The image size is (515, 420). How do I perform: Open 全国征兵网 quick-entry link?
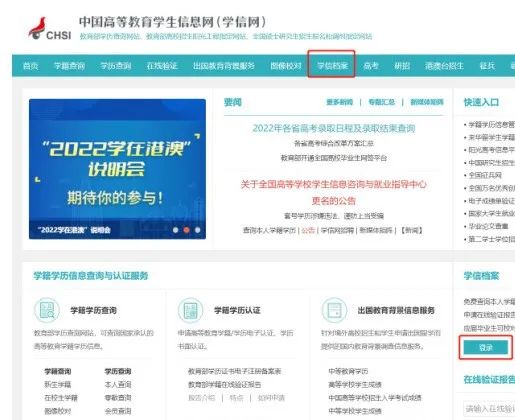[485, 175]
